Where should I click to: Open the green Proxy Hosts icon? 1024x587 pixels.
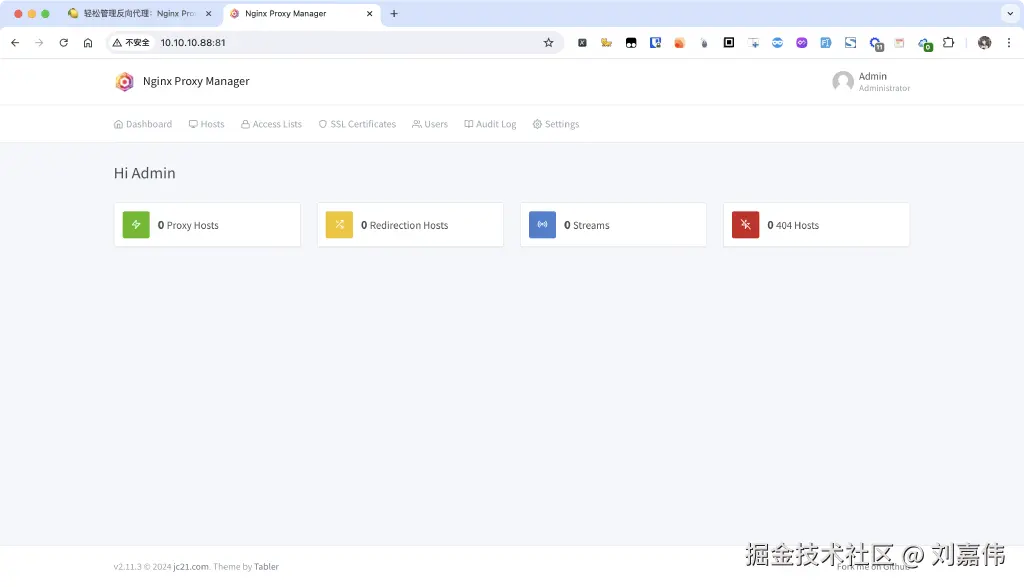[x=136, y=225]
